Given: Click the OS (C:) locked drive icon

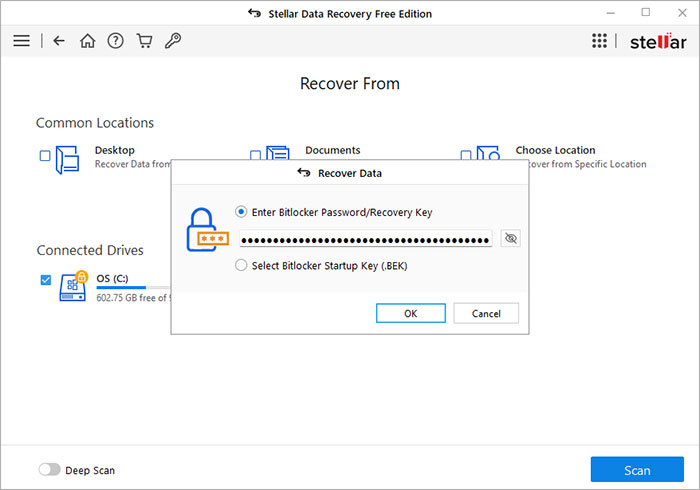Looking at the screenshot, I should 73,287.
